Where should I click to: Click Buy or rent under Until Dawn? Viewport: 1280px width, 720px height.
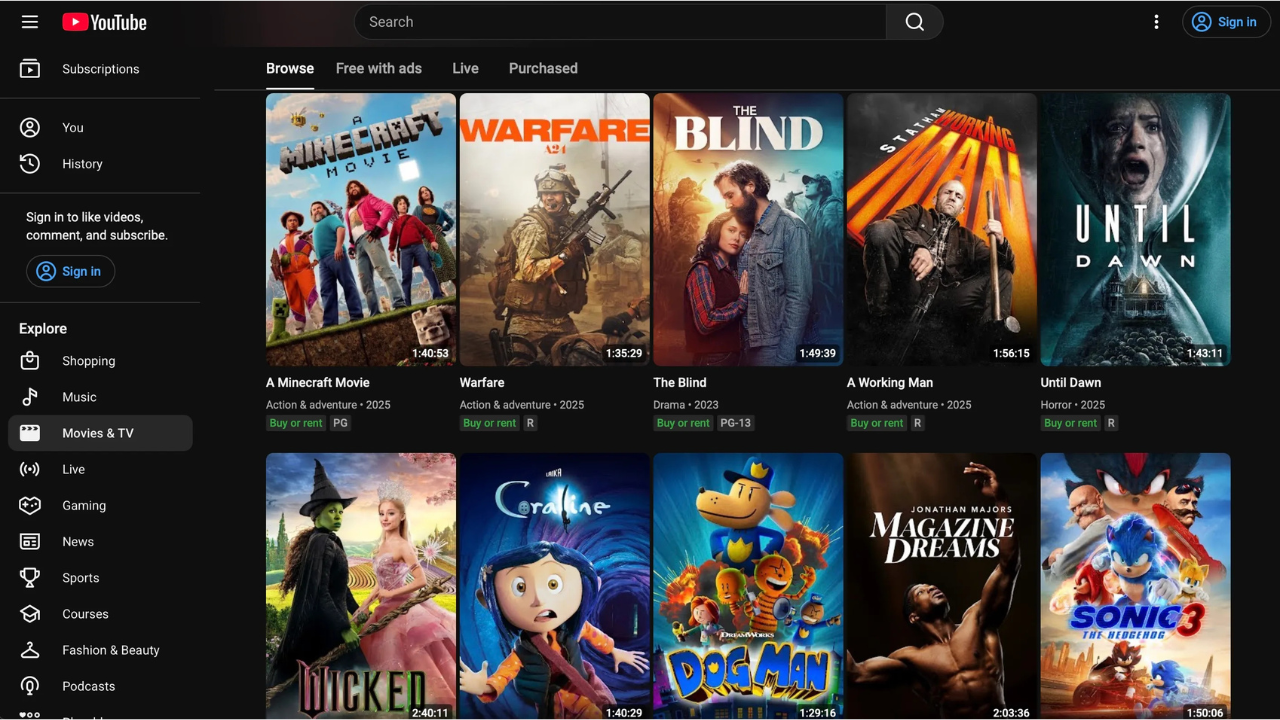pyautogui.click(x=1071, y=423)
